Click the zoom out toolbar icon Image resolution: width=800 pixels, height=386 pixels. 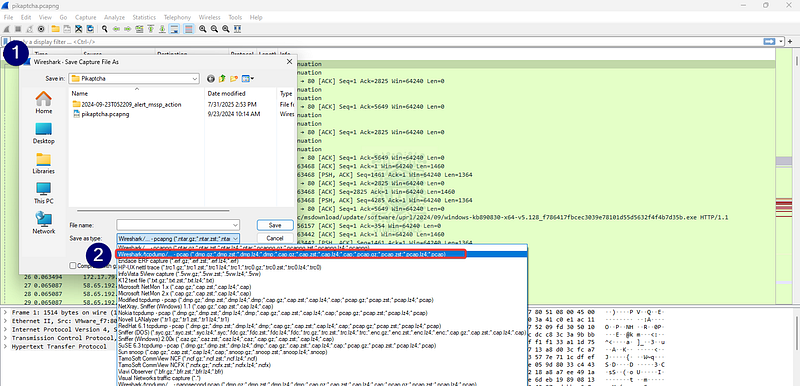214,29
